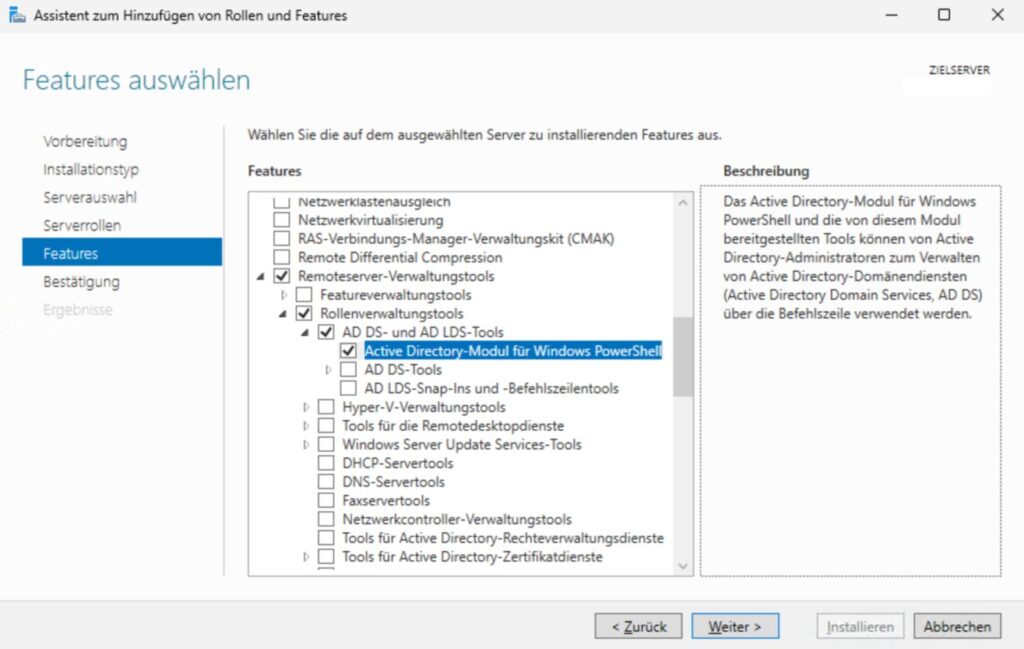Open the Serverrollen step
This screenshot has height=649, width=1024.
point(82,225)
